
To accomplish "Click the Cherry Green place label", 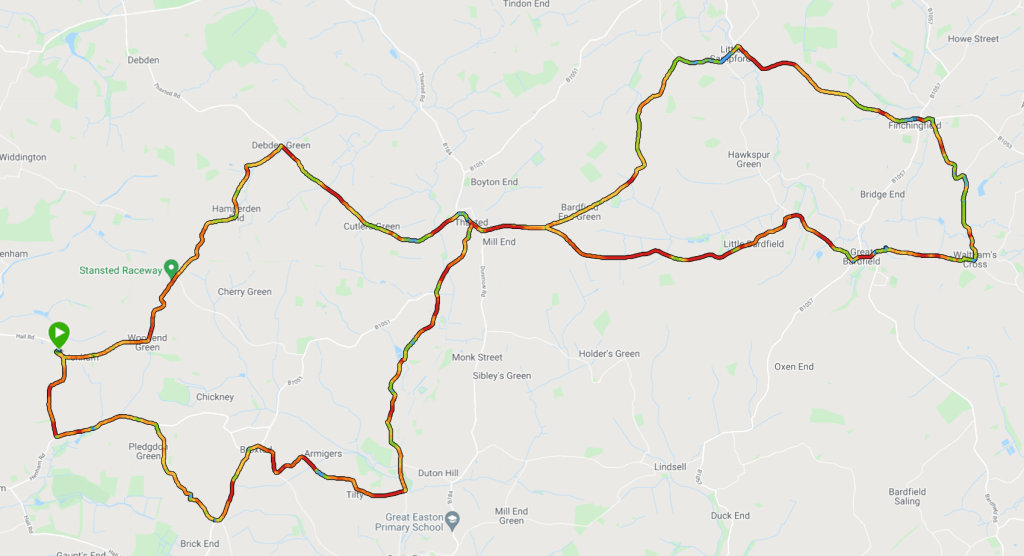I will point(244,292).
